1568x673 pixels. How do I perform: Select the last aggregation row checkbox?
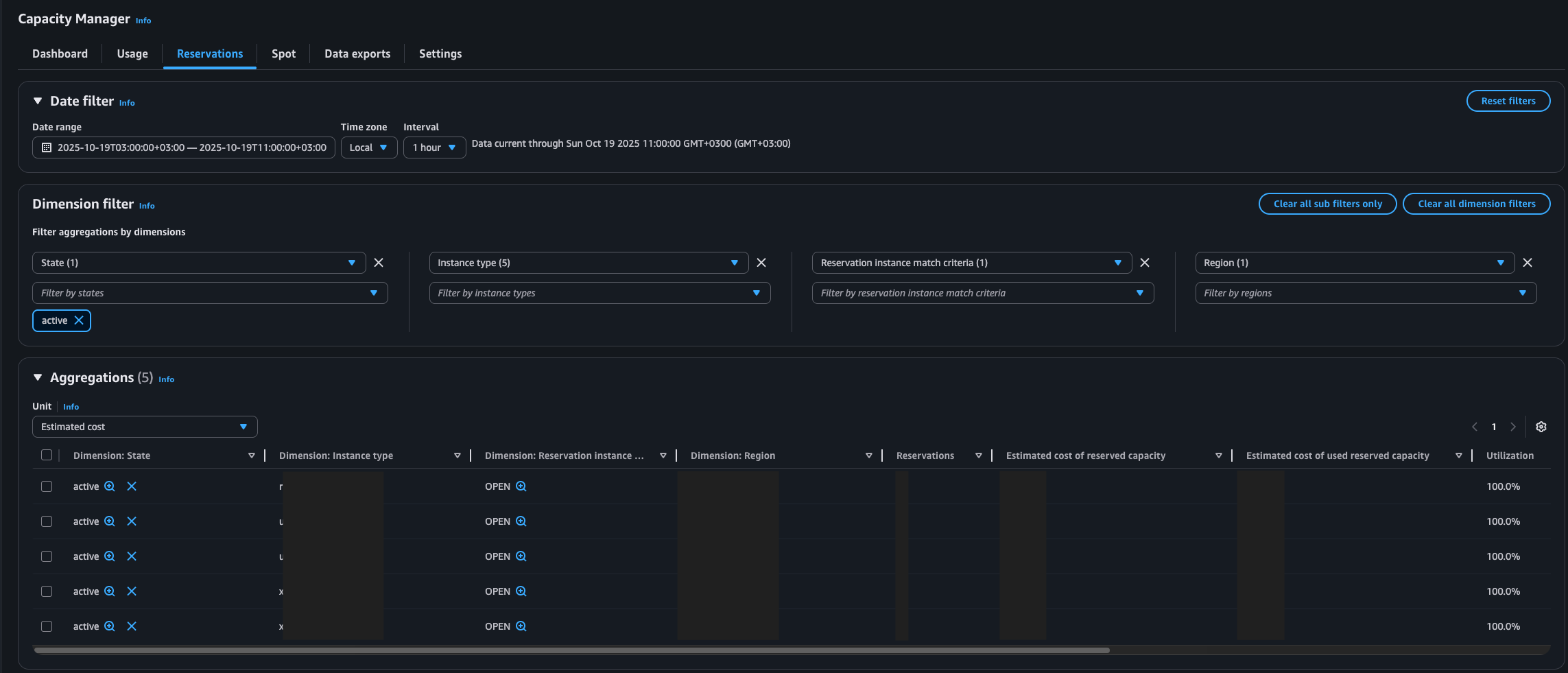point(47,626)
